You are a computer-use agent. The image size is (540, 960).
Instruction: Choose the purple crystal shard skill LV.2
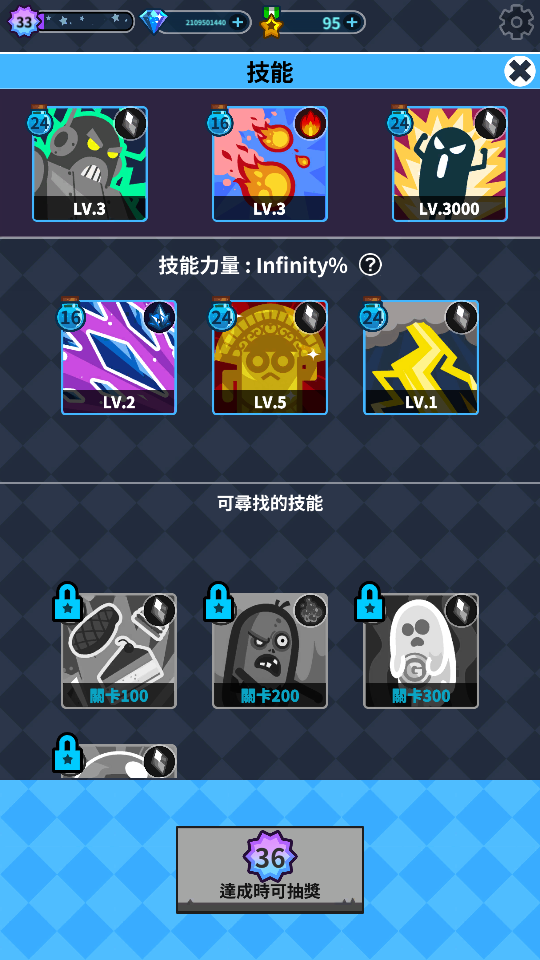119,358
